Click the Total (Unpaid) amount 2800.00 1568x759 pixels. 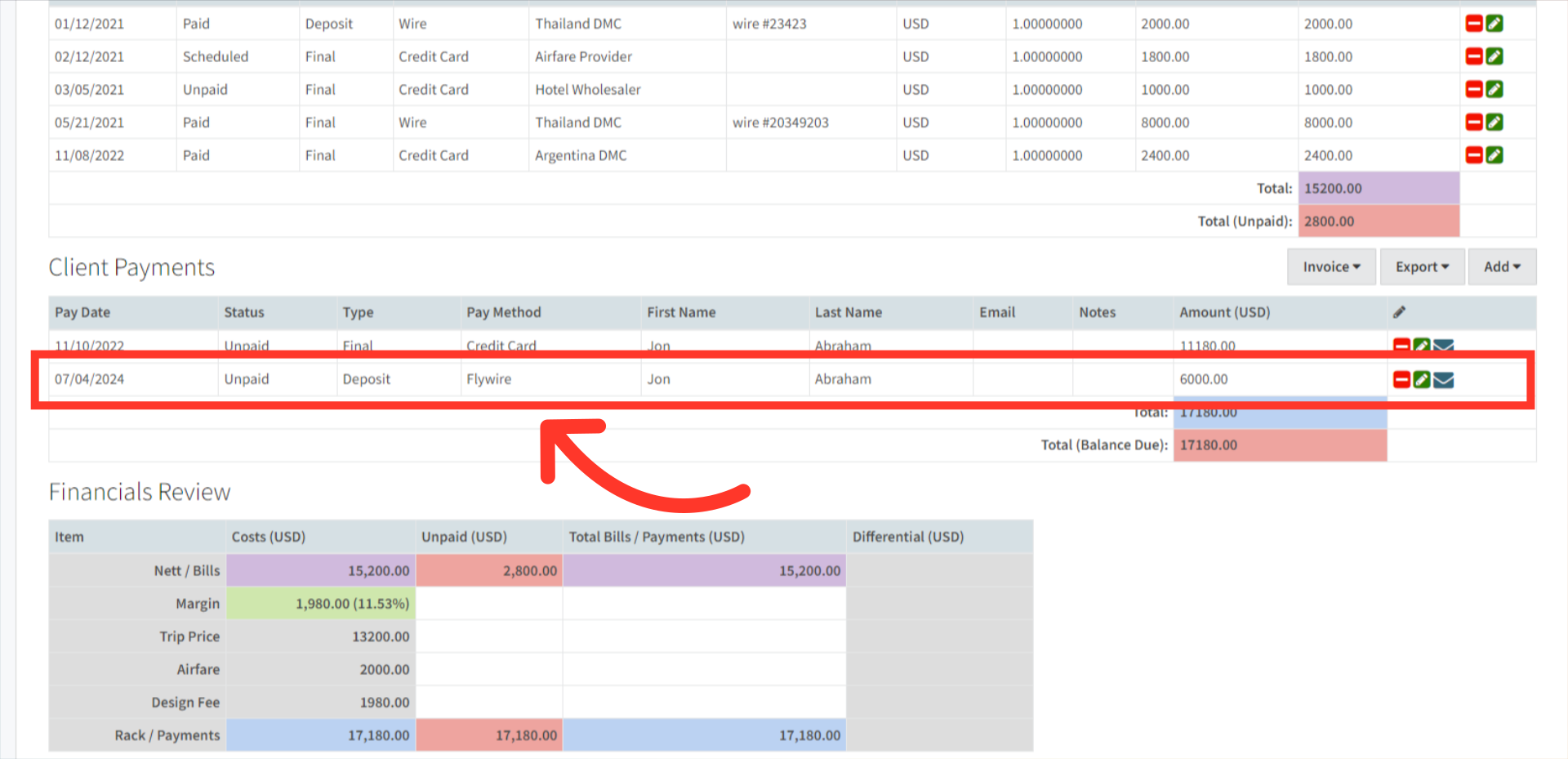tap(1328, 221)
